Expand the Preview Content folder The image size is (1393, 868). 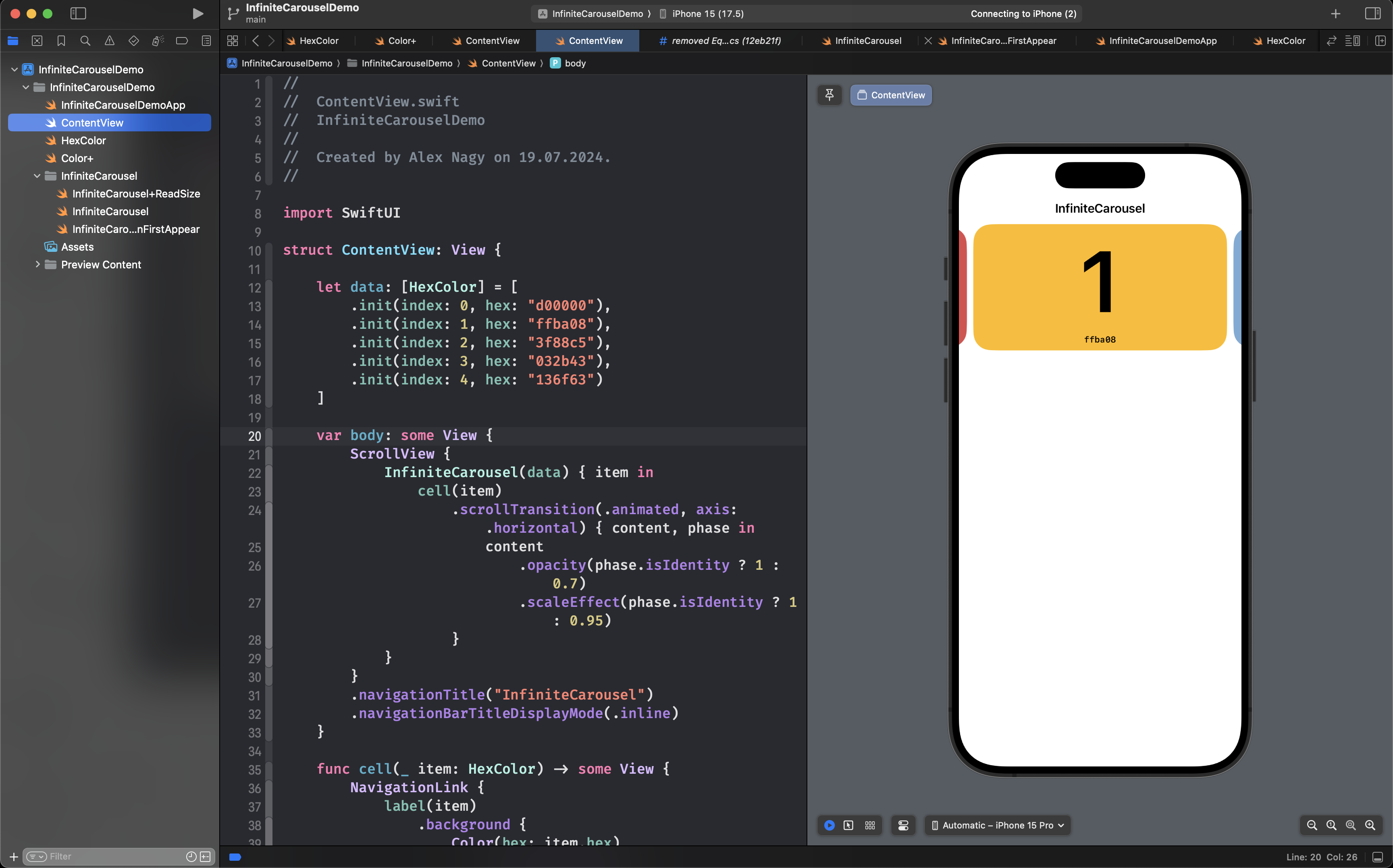coord(37,264)
